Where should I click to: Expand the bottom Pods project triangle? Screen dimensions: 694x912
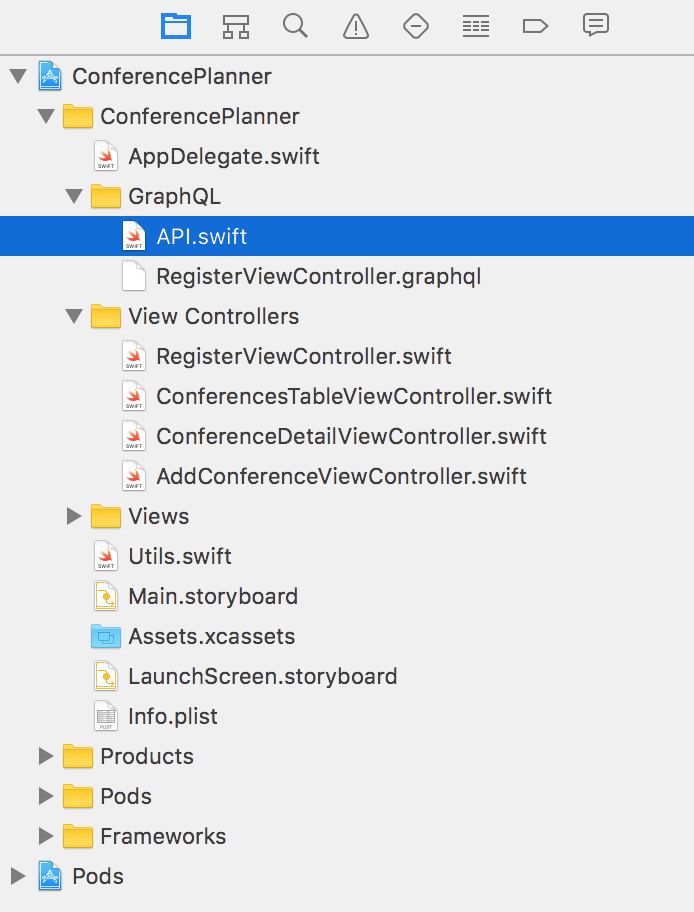(x=18, y=876)
